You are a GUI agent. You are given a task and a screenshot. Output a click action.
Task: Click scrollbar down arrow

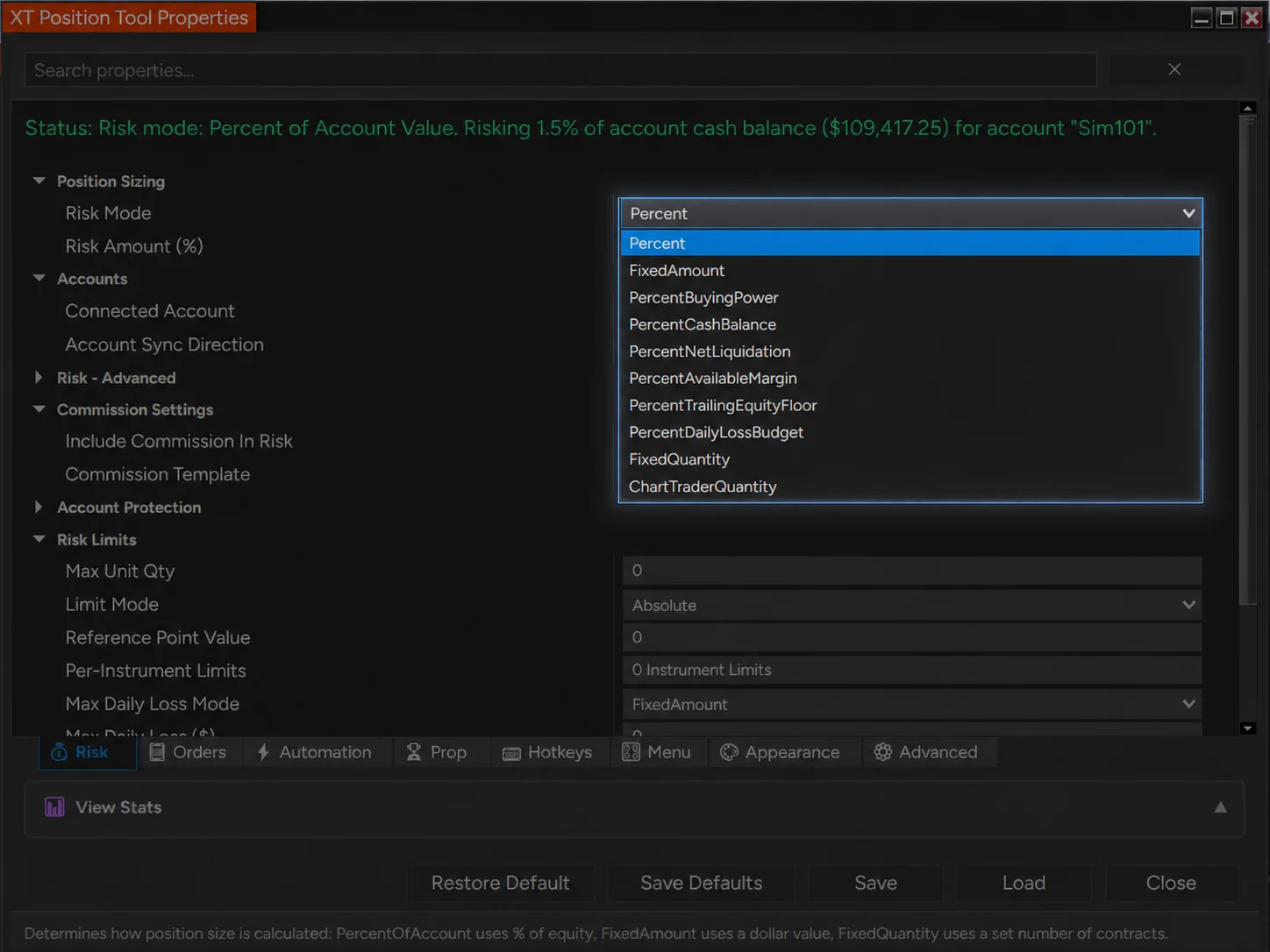pyautogui.click(x=1248, y=728)
